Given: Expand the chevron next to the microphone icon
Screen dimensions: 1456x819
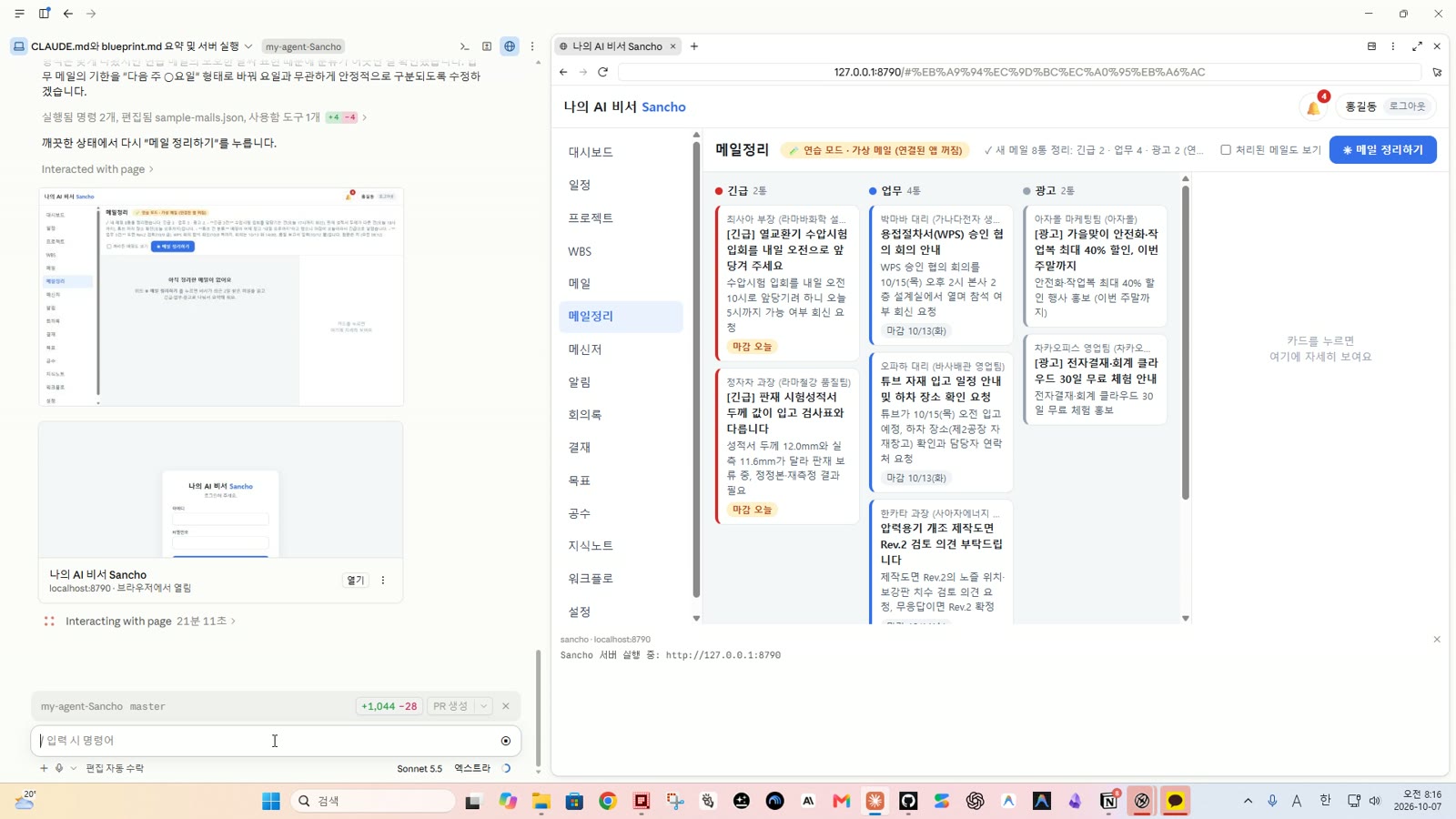Looking at the screenshot, I should (74, 768).
